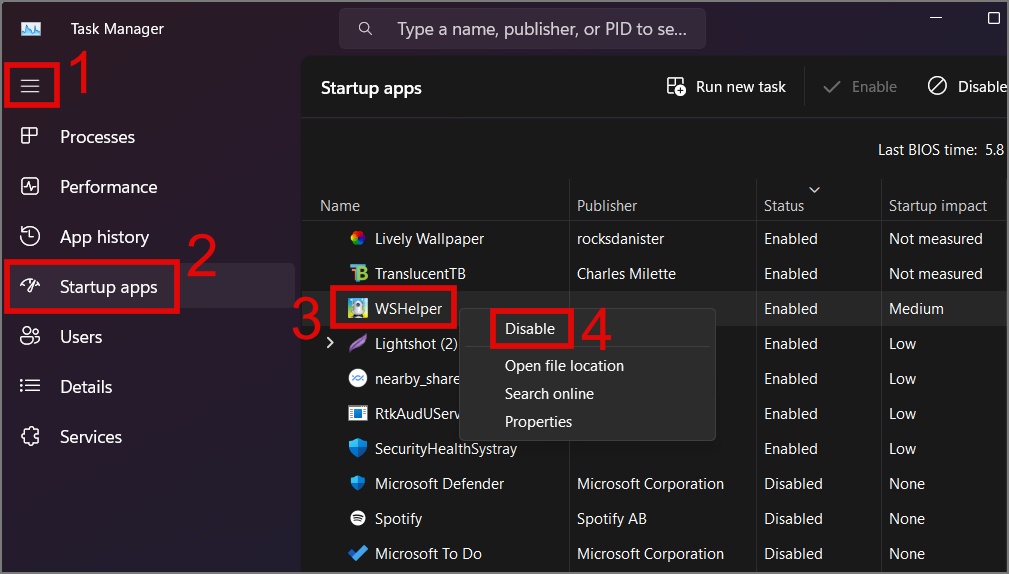Viewport: 1009px width, 574px height.
Task: Switch to the Performance page
Action: click(109, 187)
